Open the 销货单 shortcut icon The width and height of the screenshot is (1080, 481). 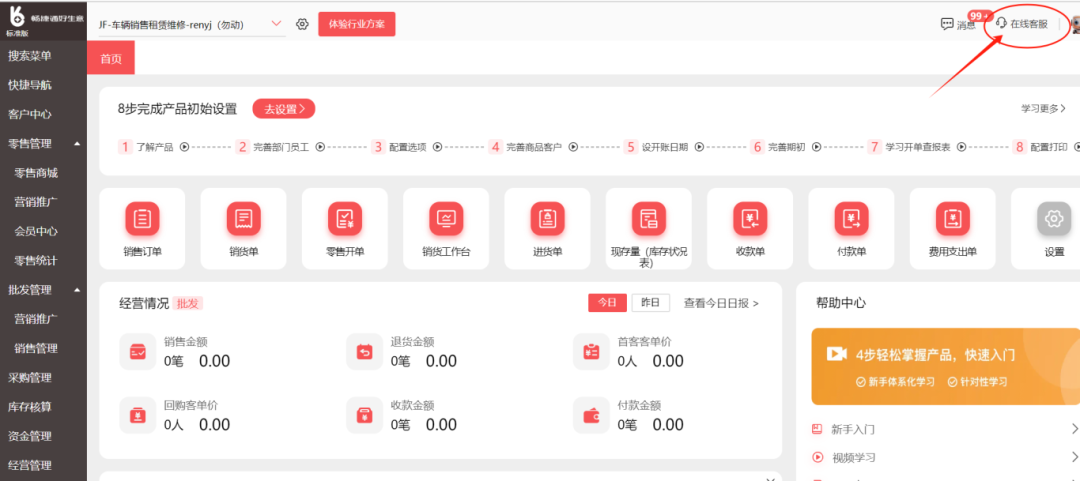point(243,220)
